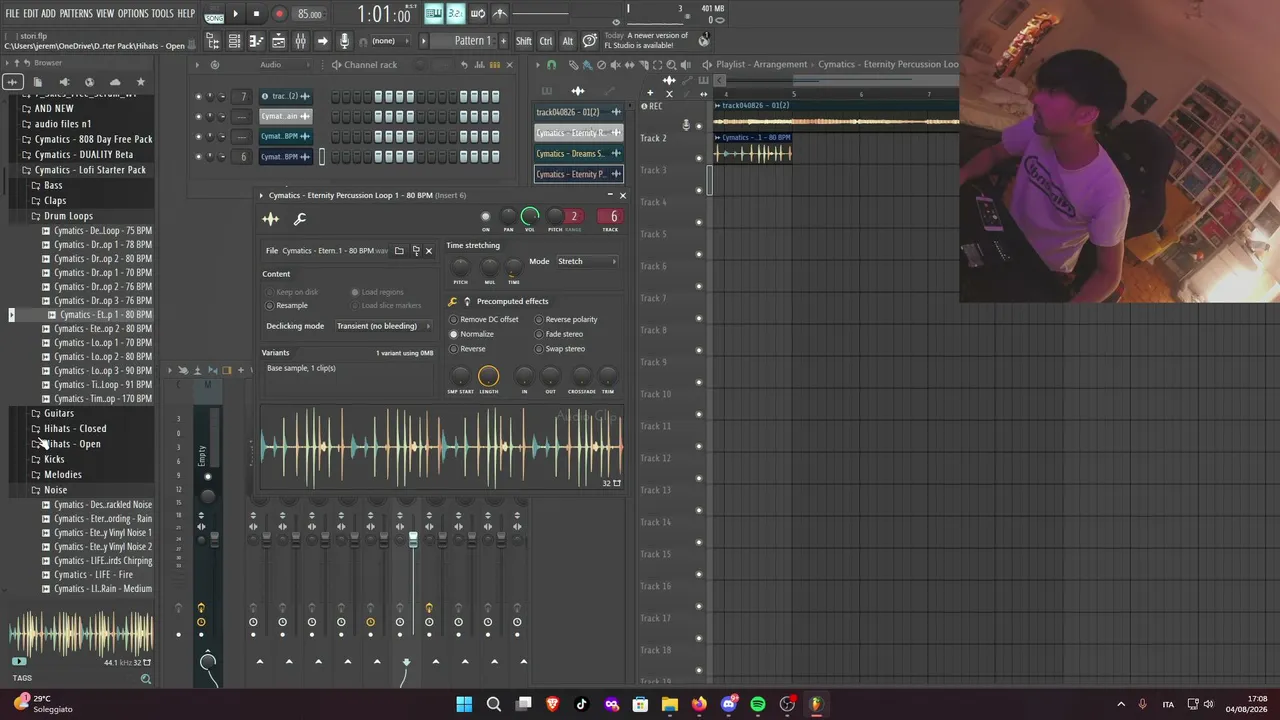Open the Declicking mode dropdown

384,326
